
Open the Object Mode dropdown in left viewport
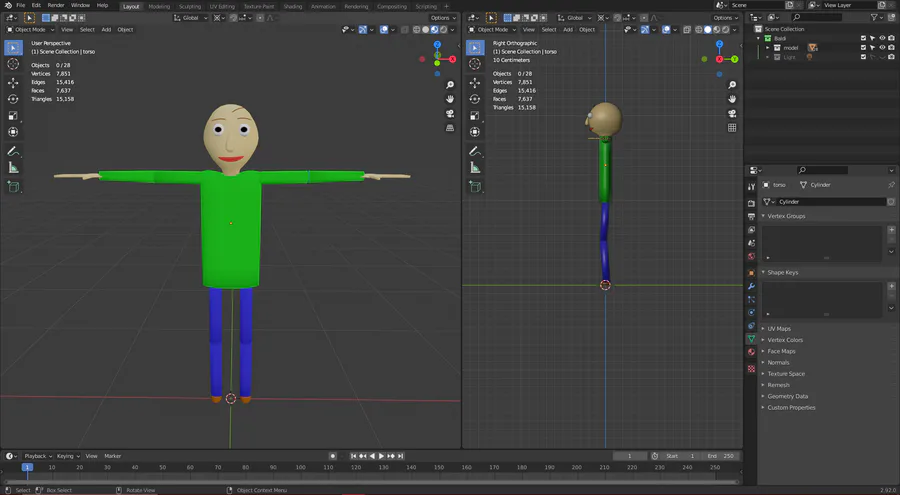pyautogui.click(x=30, y=29)
